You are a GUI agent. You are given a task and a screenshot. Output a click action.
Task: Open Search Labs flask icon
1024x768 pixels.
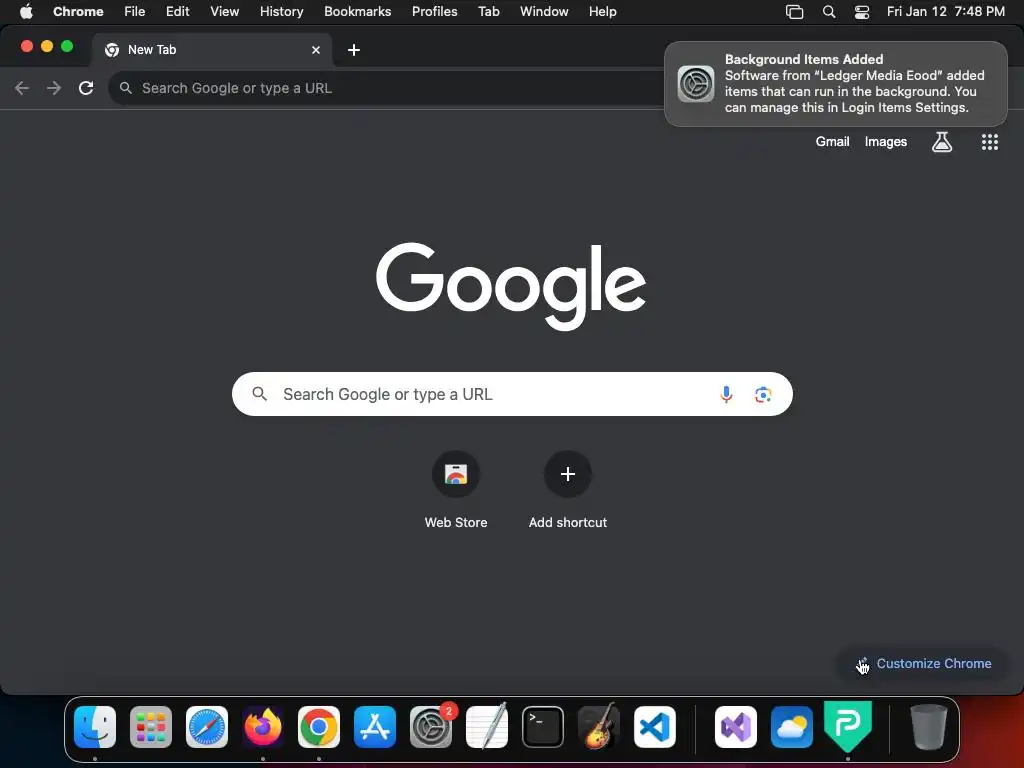[x=942, y=142]
